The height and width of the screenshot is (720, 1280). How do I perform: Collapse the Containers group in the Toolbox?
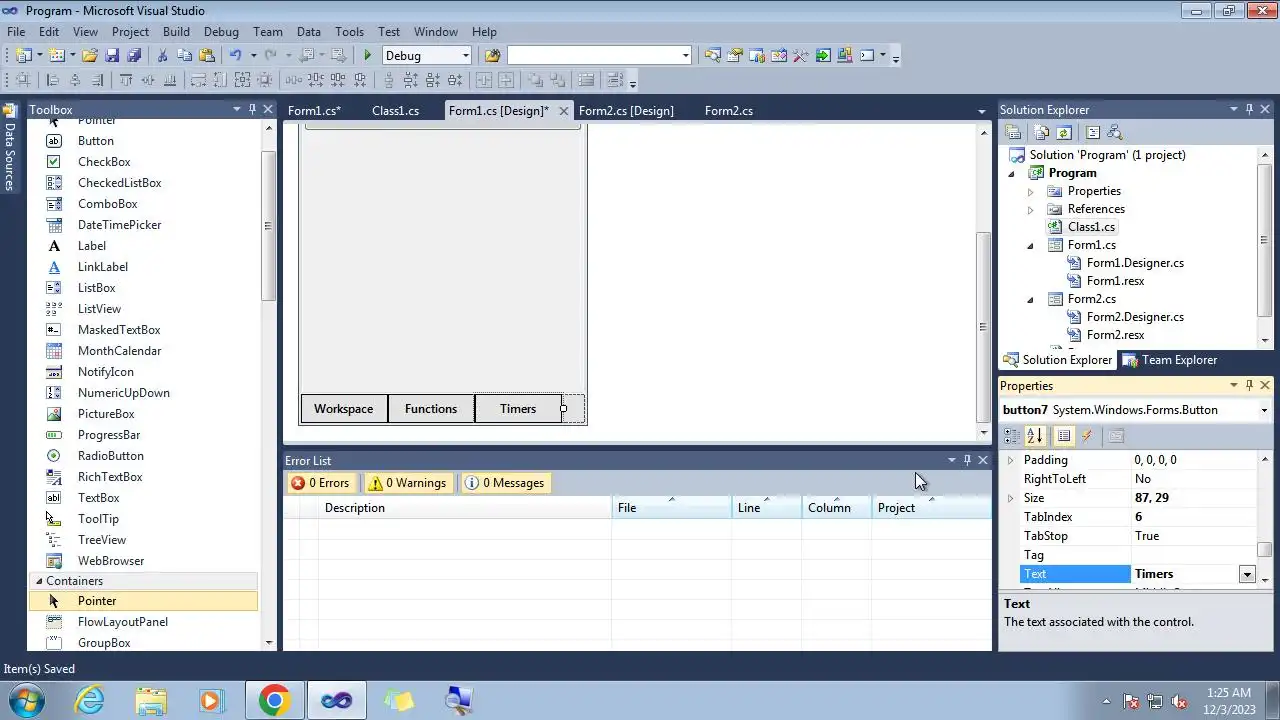[39, 581]
